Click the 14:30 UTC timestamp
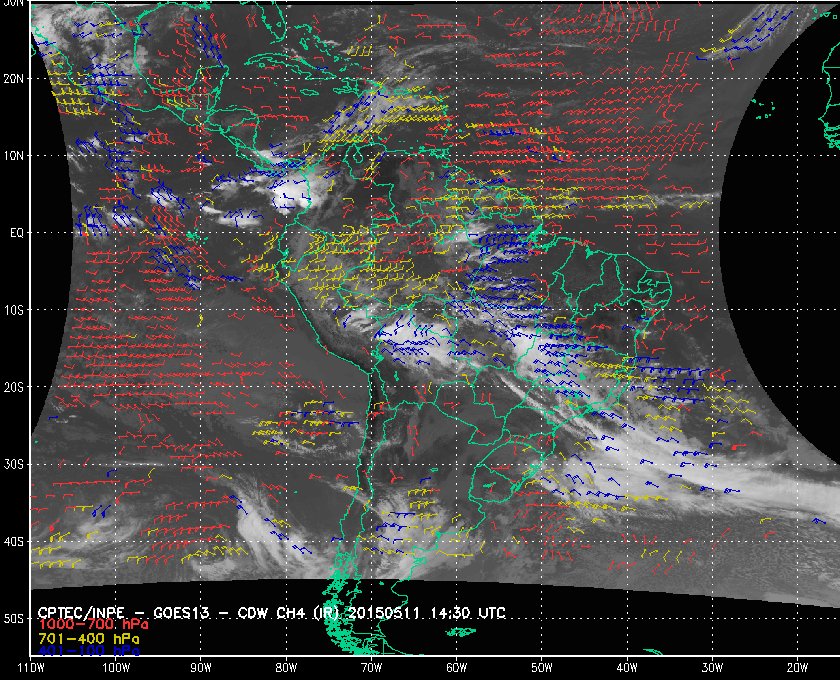Viewport: 840px width, 680px height. [468, 613]
